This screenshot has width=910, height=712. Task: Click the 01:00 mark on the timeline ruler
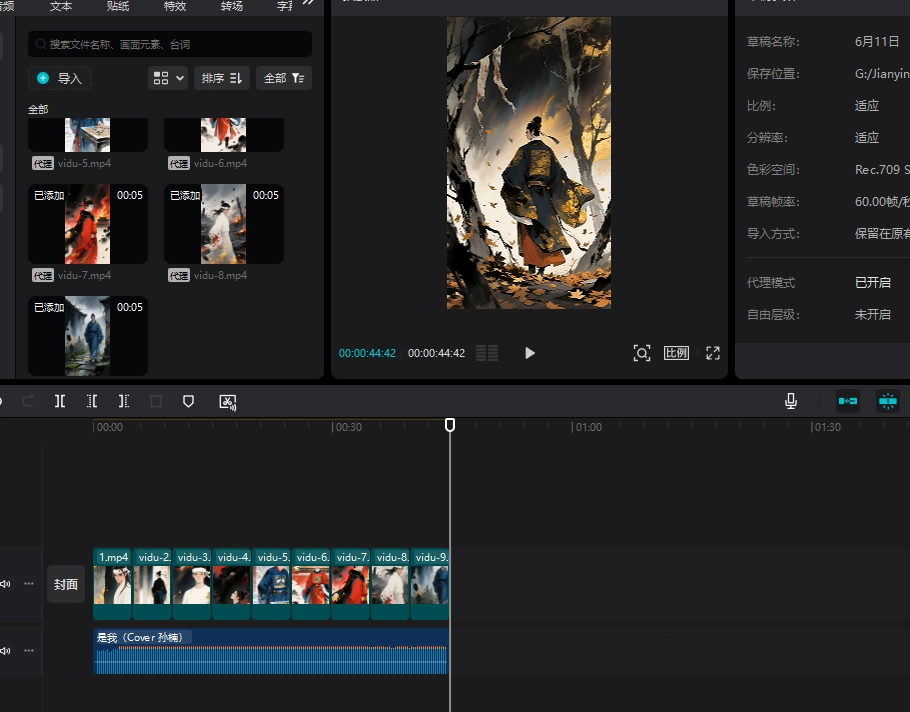click(x=588, y=427)
